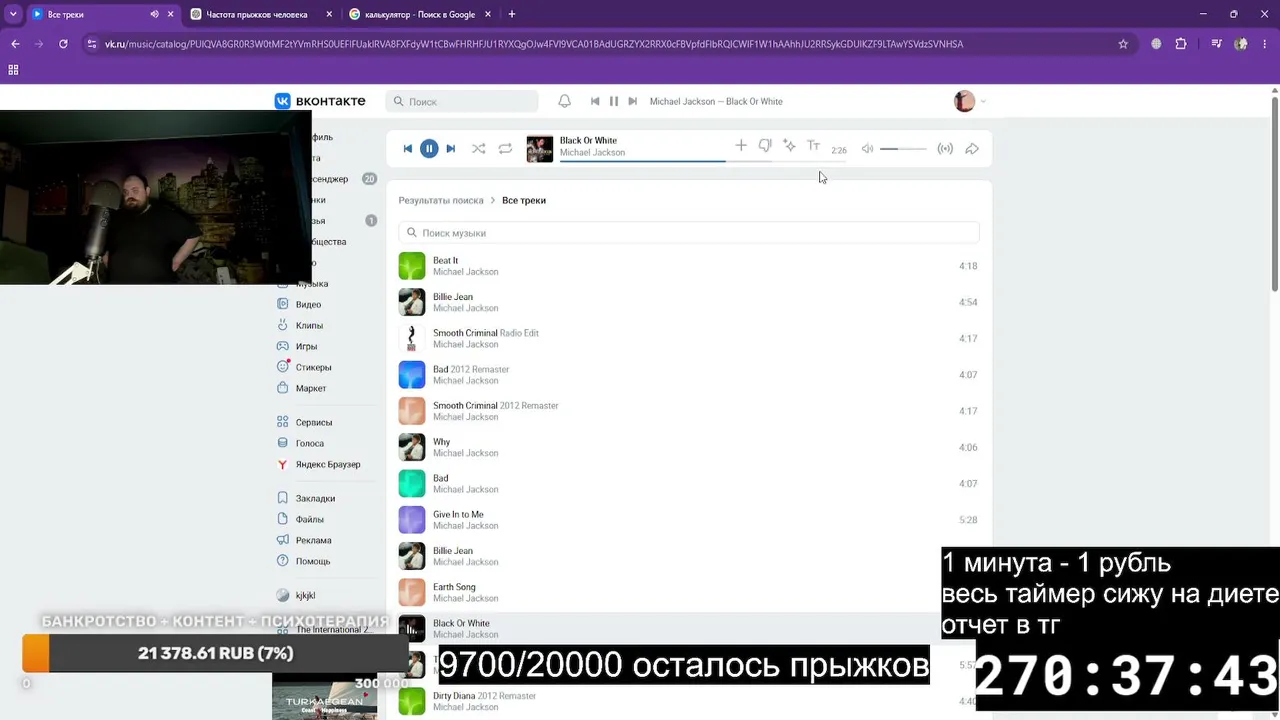Go back in browser history
The image size is (1280, 720).
(x=15, y=44)
